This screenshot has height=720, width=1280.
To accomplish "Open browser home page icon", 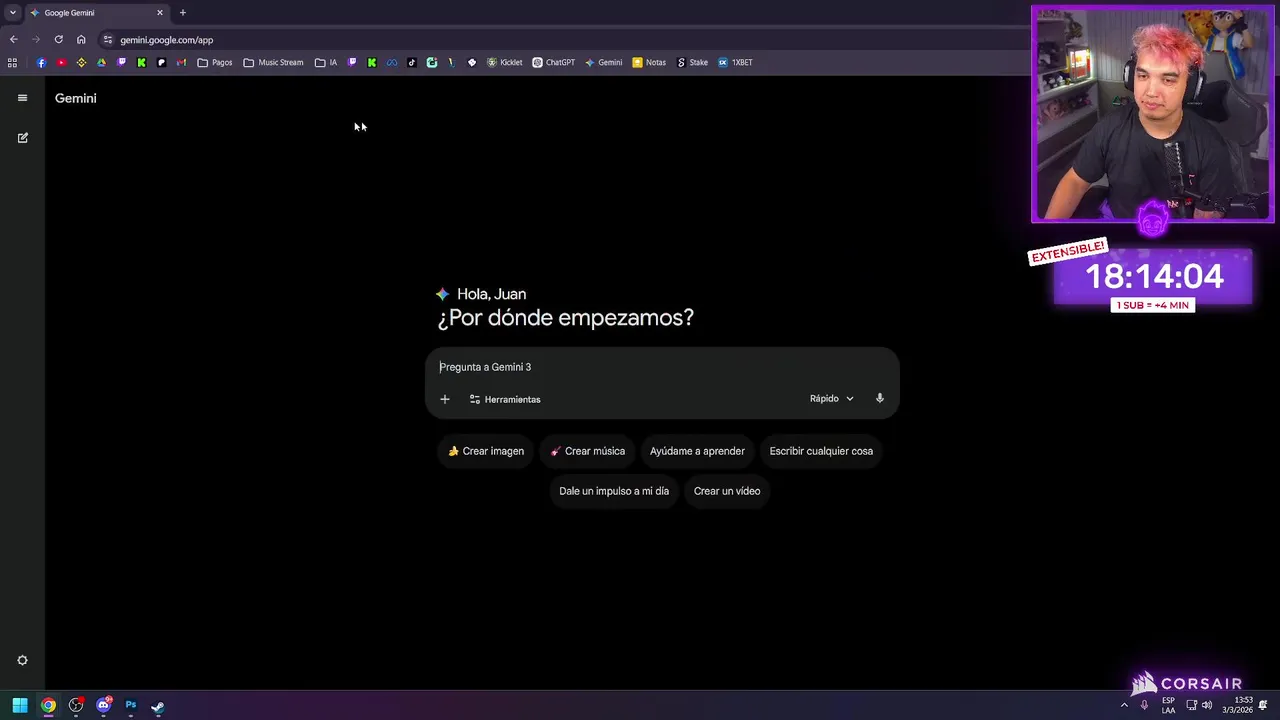I will [81, 40].
